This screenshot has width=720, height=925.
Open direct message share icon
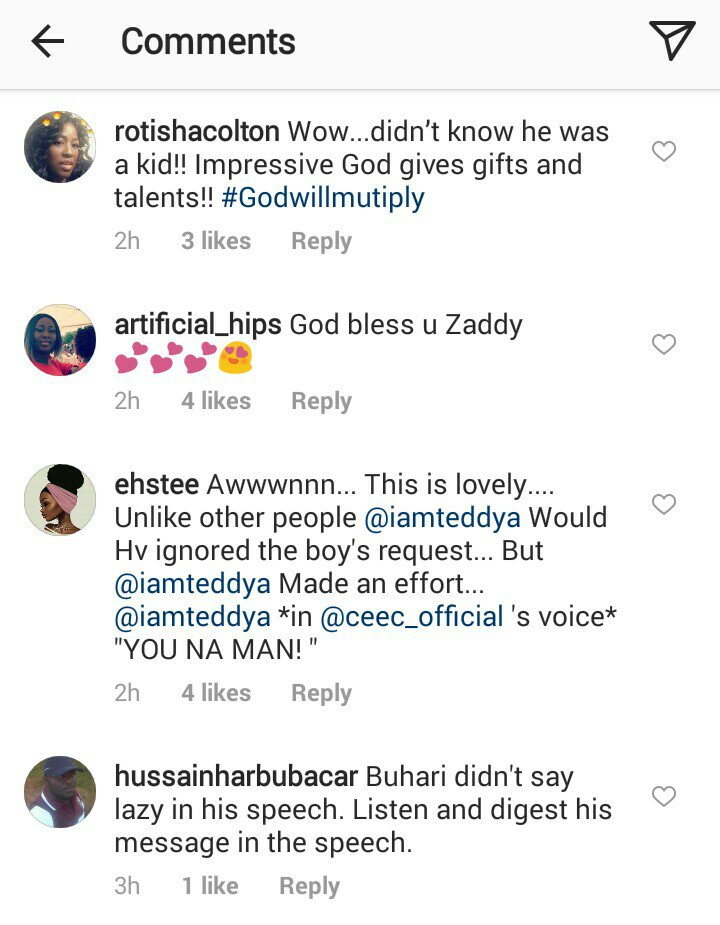pyautogui.click(x=671, y=41)
